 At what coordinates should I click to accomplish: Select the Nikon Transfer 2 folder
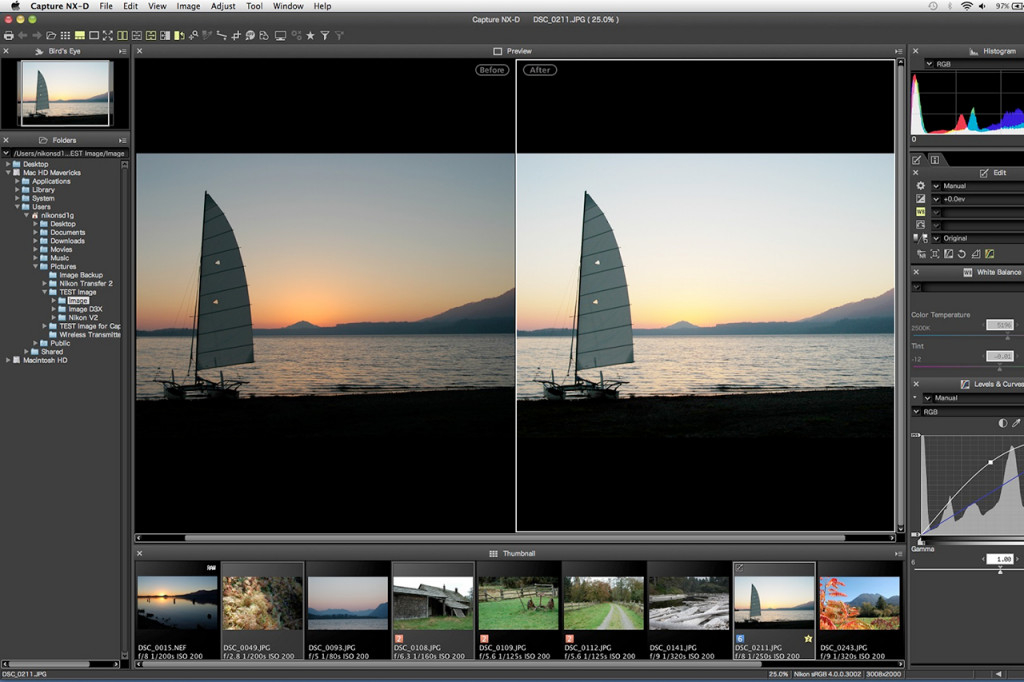point(85,284)
